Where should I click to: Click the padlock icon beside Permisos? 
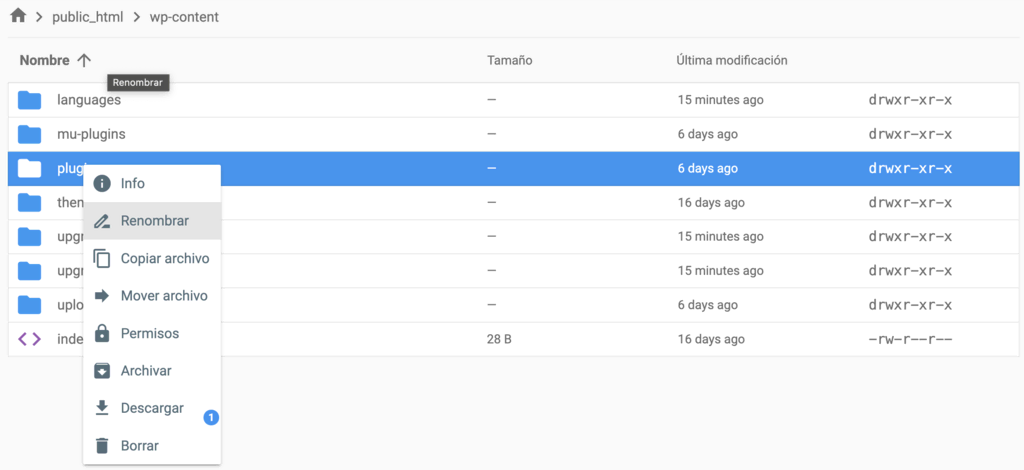101,333
